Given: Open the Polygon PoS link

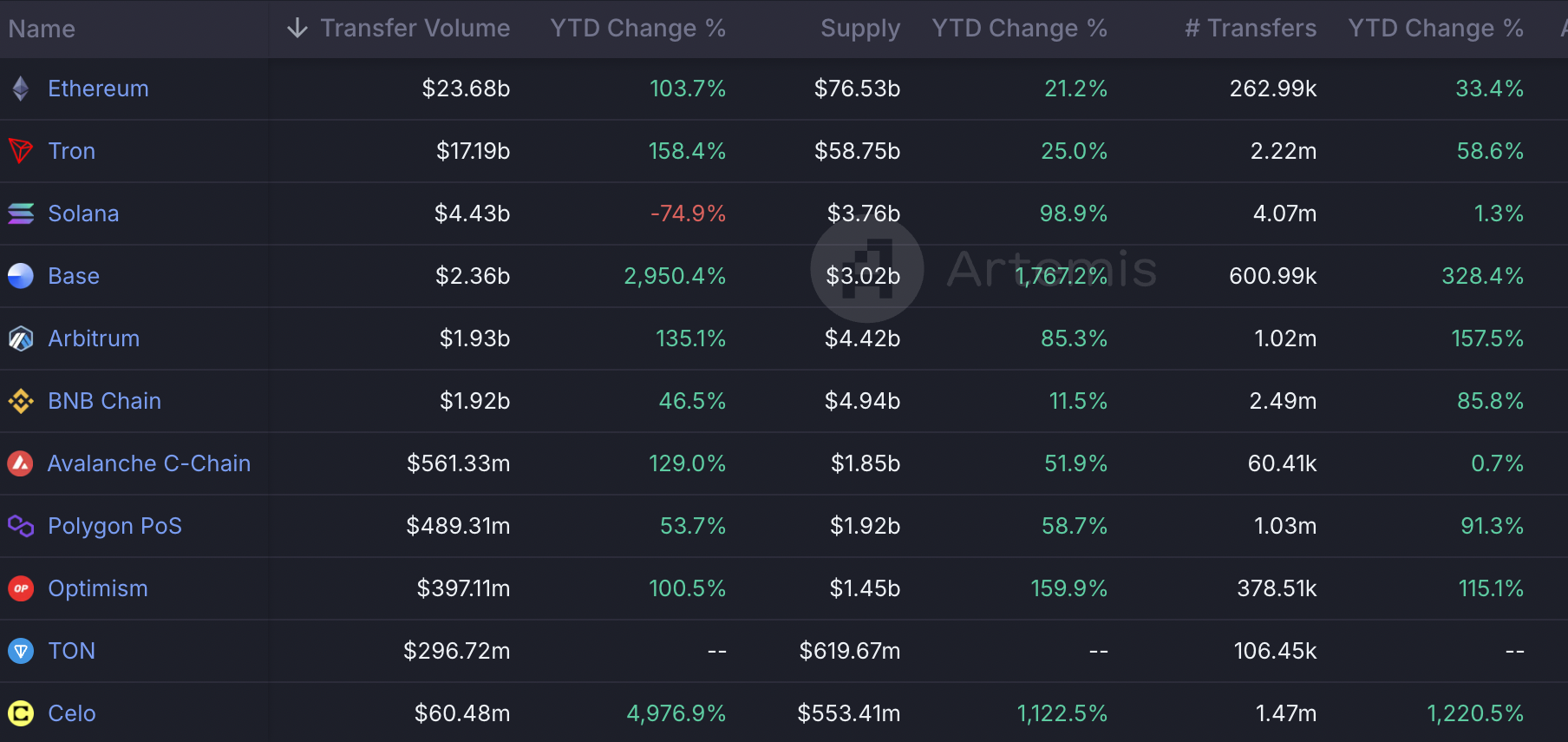Looking at the screenshot, I should (x=114, y=526).
